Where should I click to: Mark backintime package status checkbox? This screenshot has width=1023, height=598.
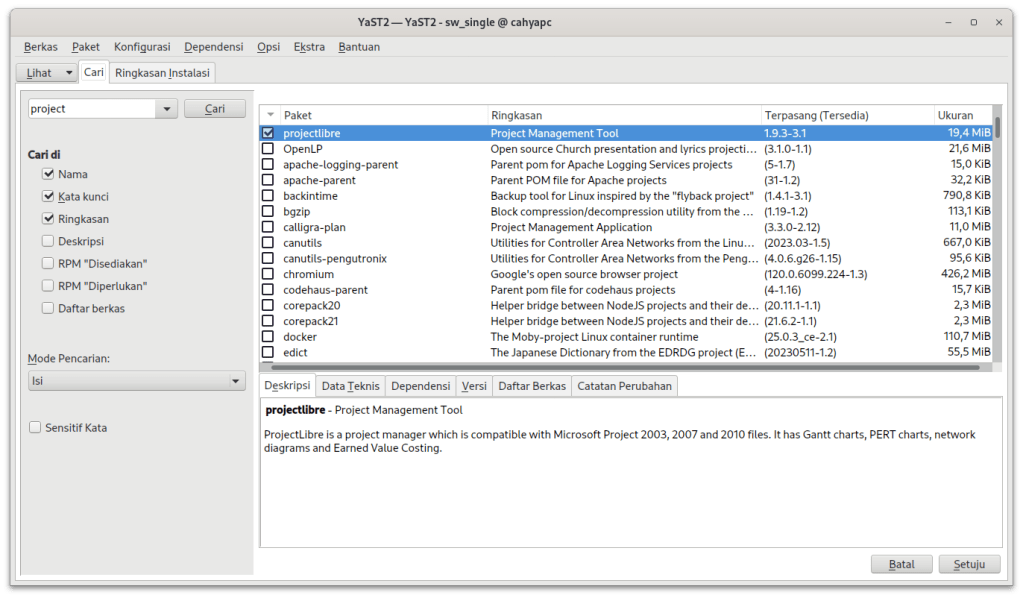click(268, 196)
